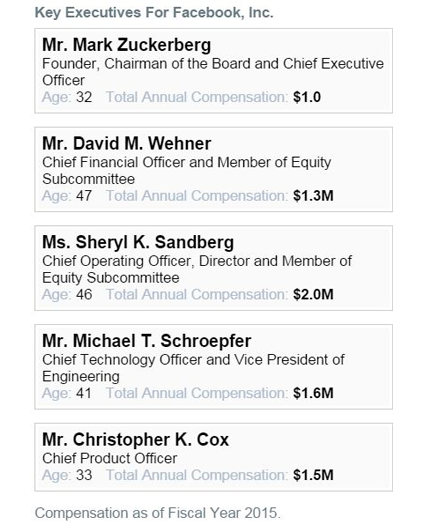The width and height of the screenshot is (423, 524).
Task: Click Cox's $1.5M compensation value
Action: click(x=313, y=475)
